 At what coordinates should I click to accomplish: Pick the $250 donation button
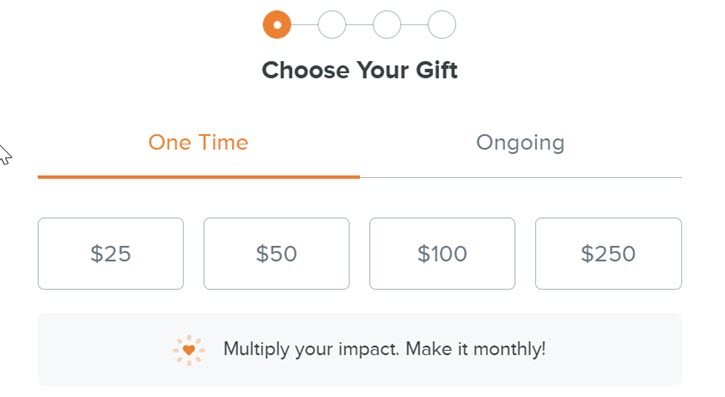(608, 254)
